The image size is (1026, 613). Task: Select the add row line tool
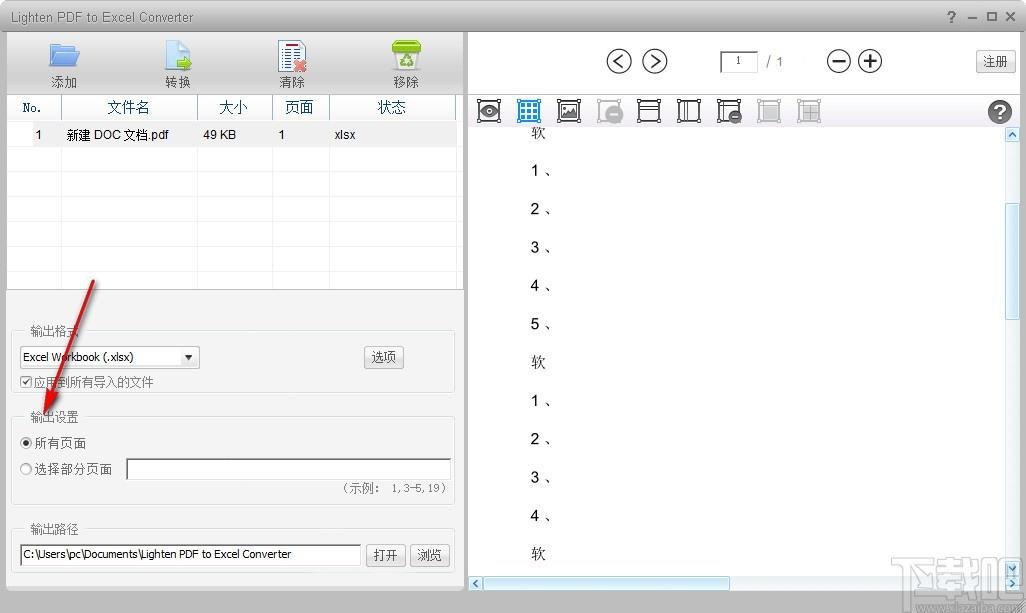pos(648,111)
